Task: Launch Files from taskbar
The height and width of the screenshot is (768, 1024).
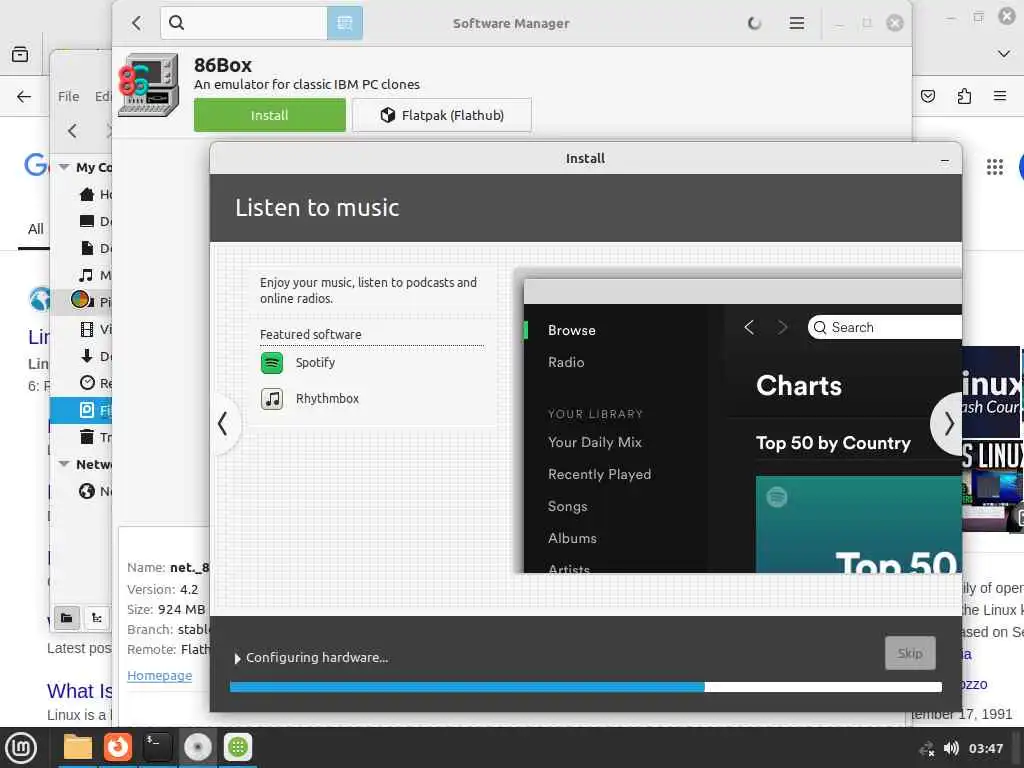Action: click(78, 747)
